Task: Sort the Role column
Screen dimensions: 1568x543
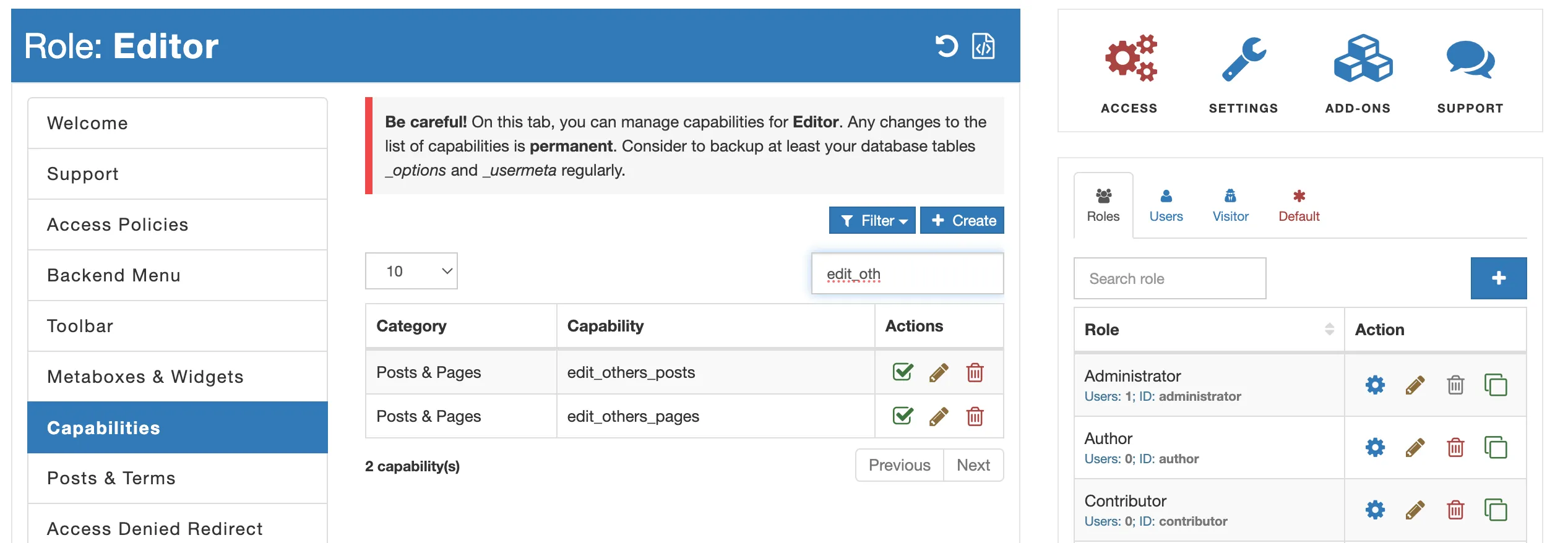Action: point(1329,330)
